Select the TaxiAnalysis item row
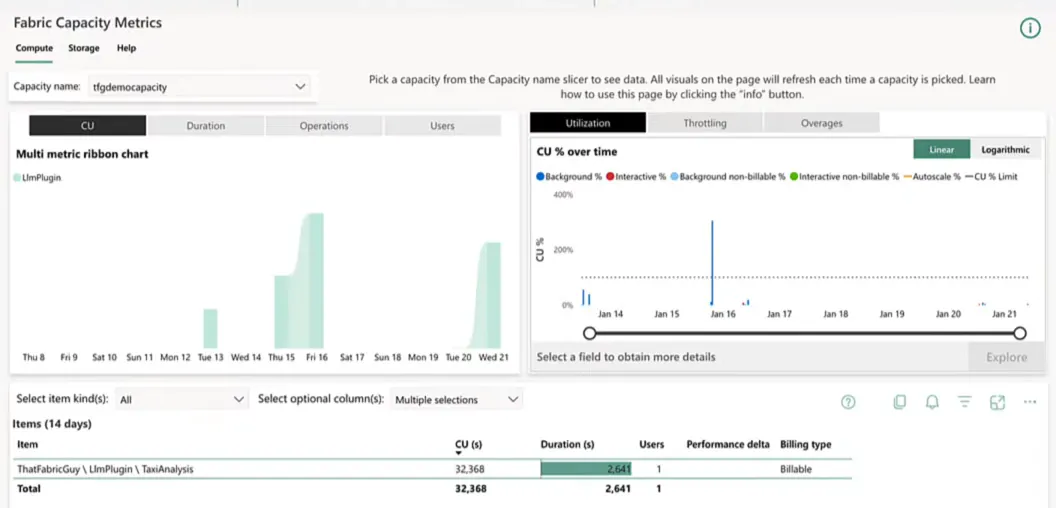 click(432, 469)
